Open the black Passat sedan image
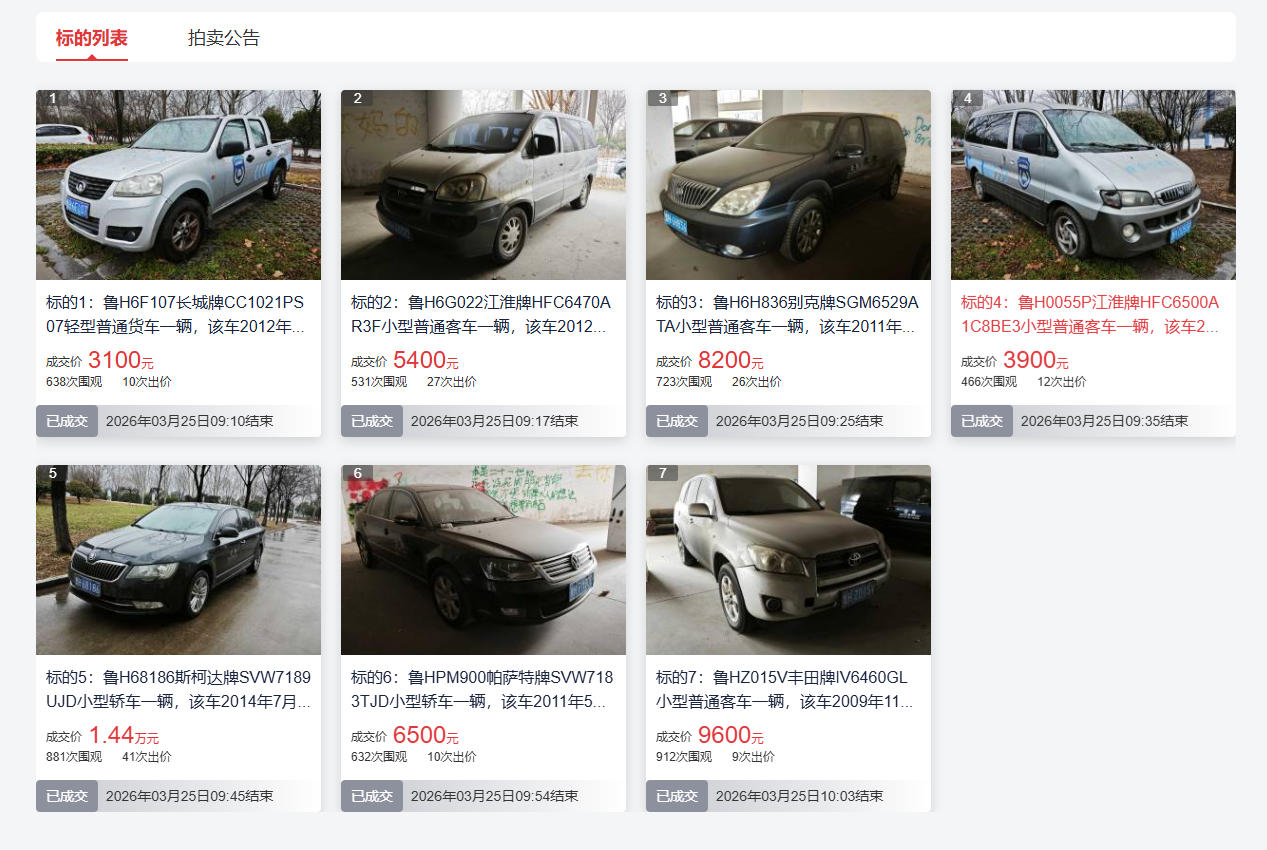1267x850 pixels. coord(483,560)
